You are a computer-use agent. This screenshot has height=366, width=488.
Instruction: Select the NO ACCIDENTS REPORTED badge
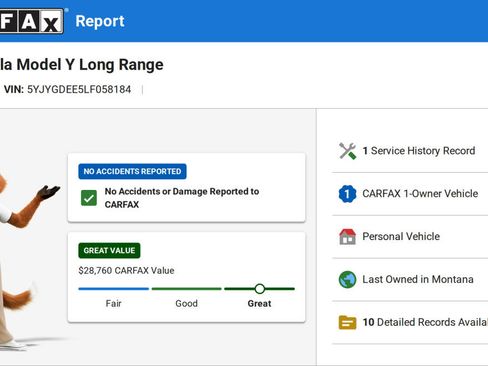point(132,171)
